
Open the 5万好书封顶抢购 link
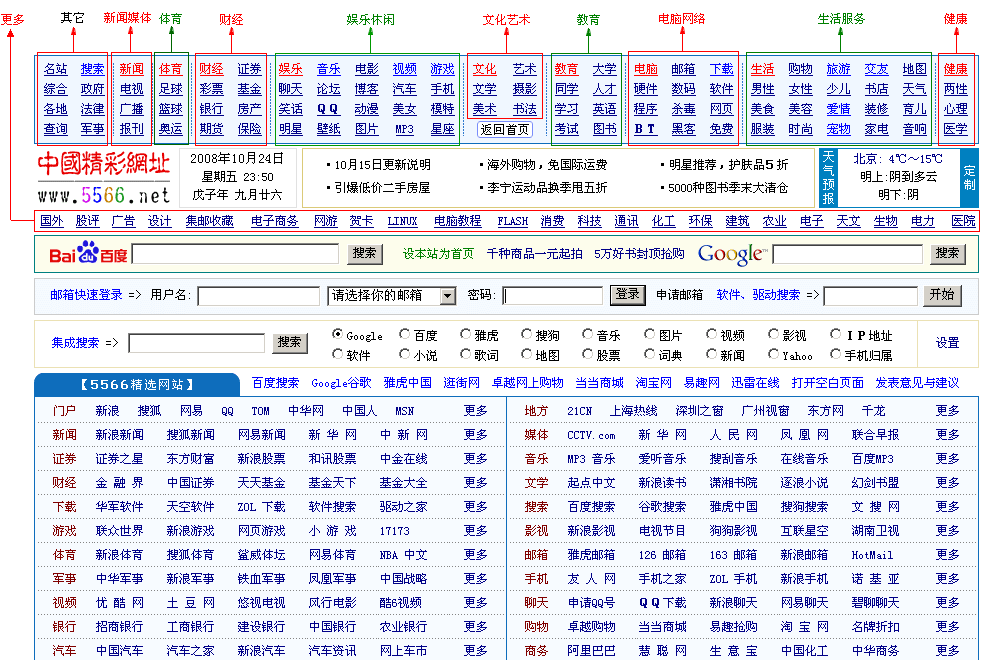639,253
